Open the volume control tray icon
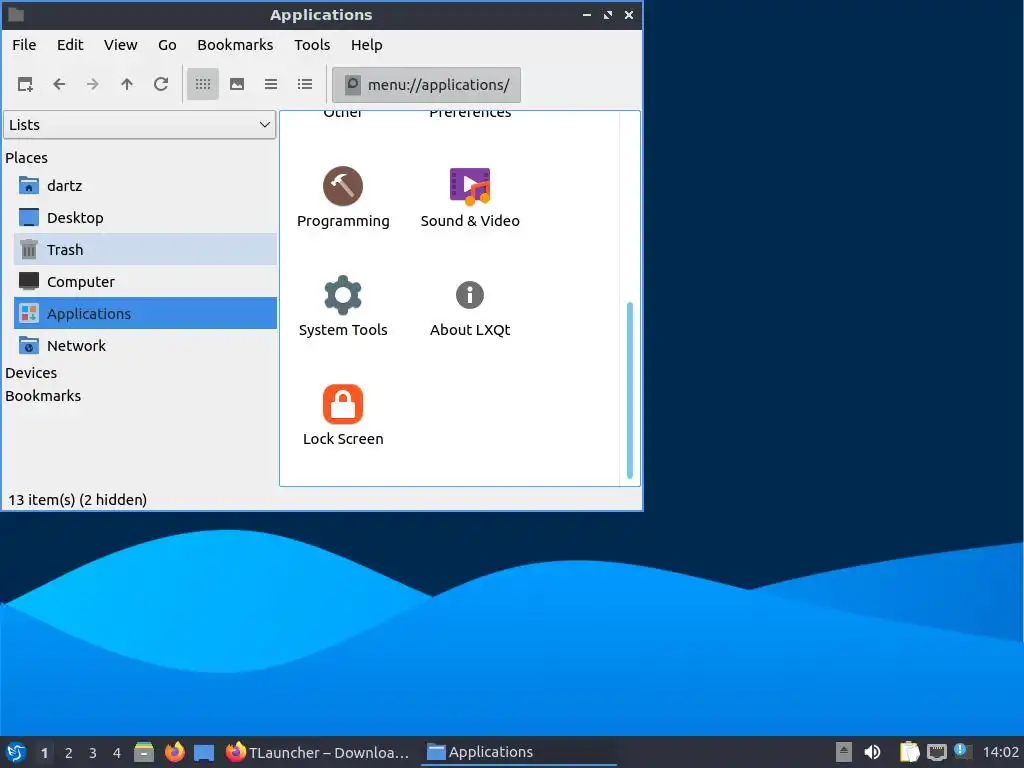 click(x=872, y=752)
